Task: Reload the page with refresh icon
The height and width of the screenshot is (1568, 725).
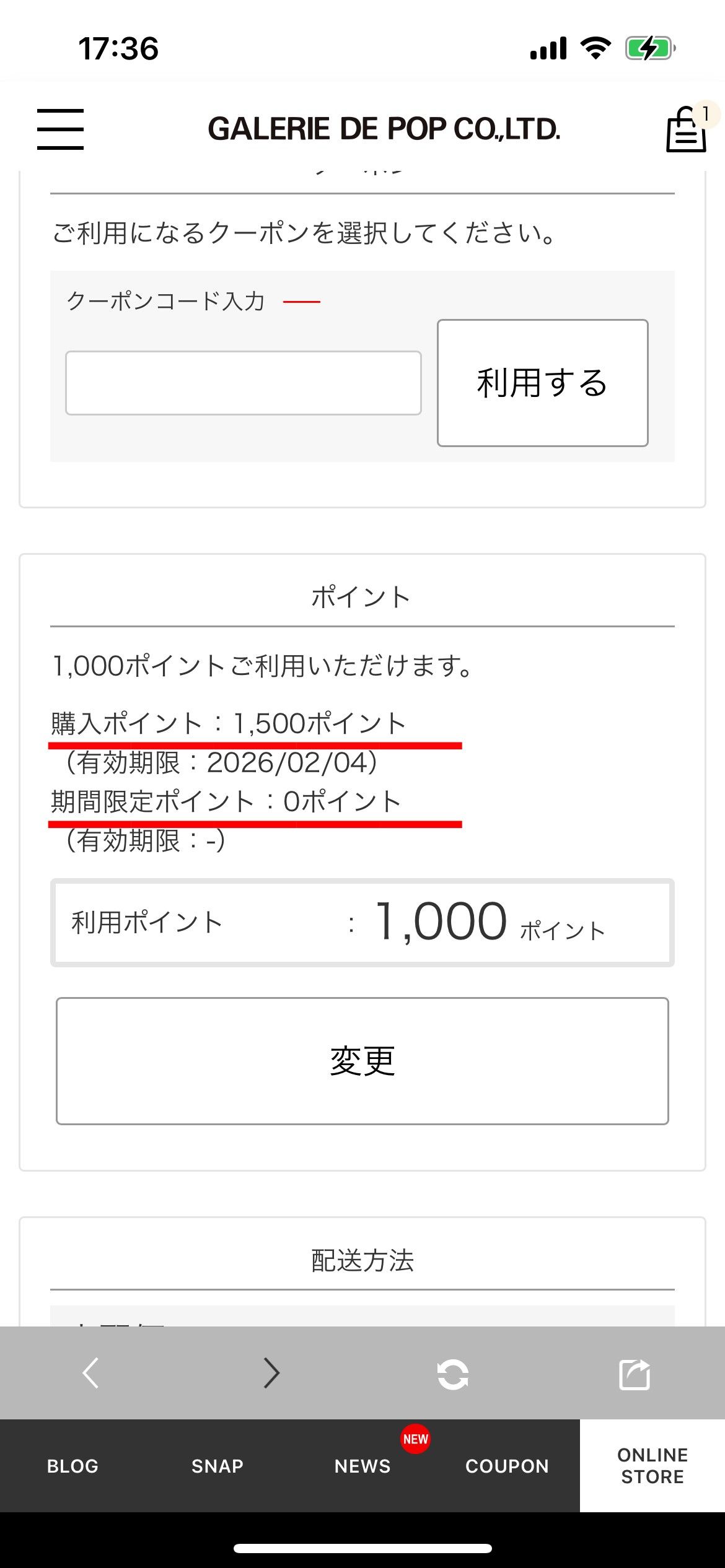Action: [452, 1374]
